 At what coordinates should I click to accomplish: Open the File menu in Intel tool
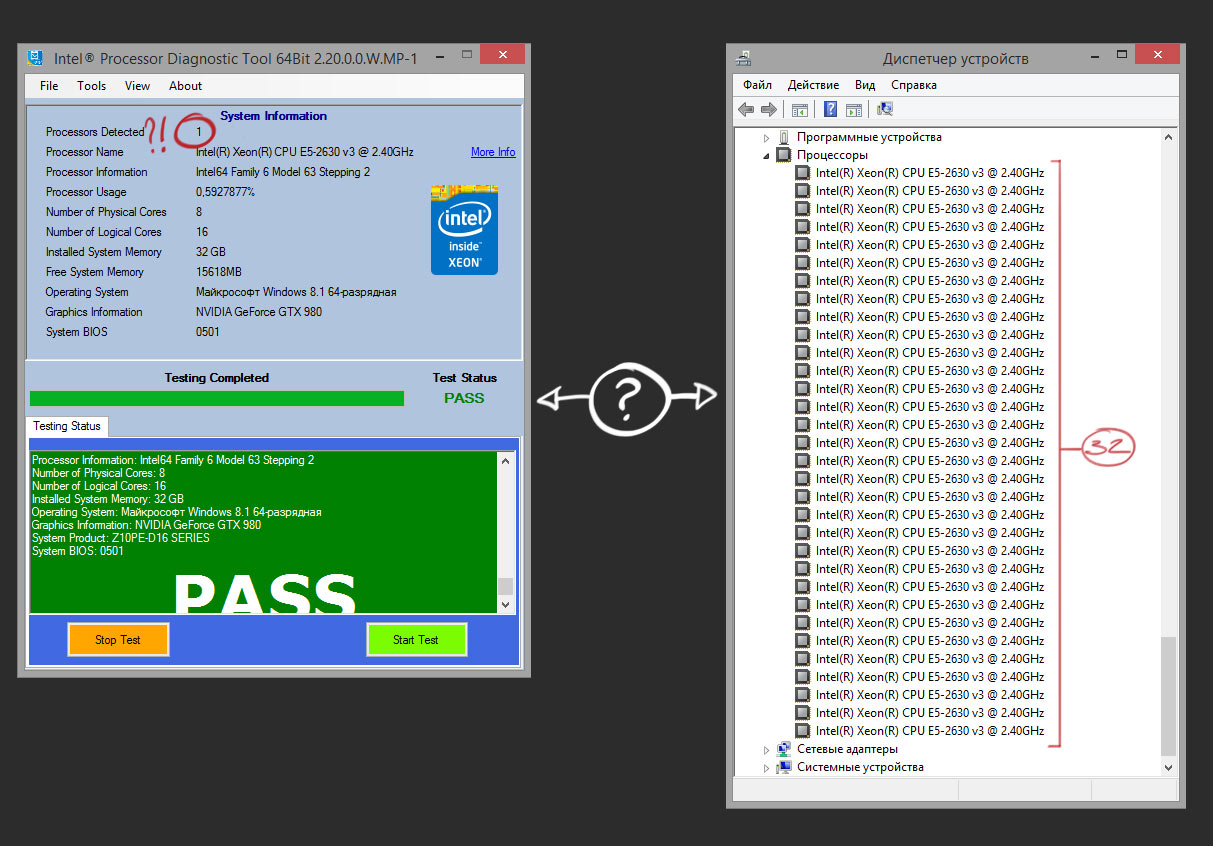click(49, 86)
